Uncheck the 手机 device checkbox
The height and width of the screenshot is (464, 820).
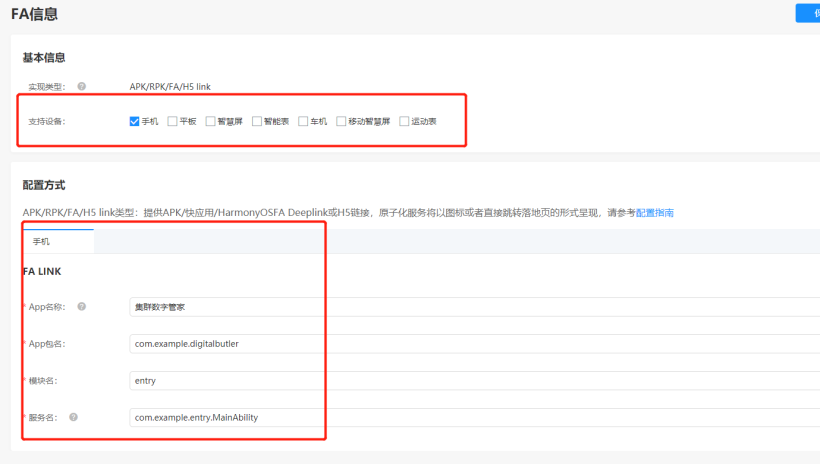(135, 122)
